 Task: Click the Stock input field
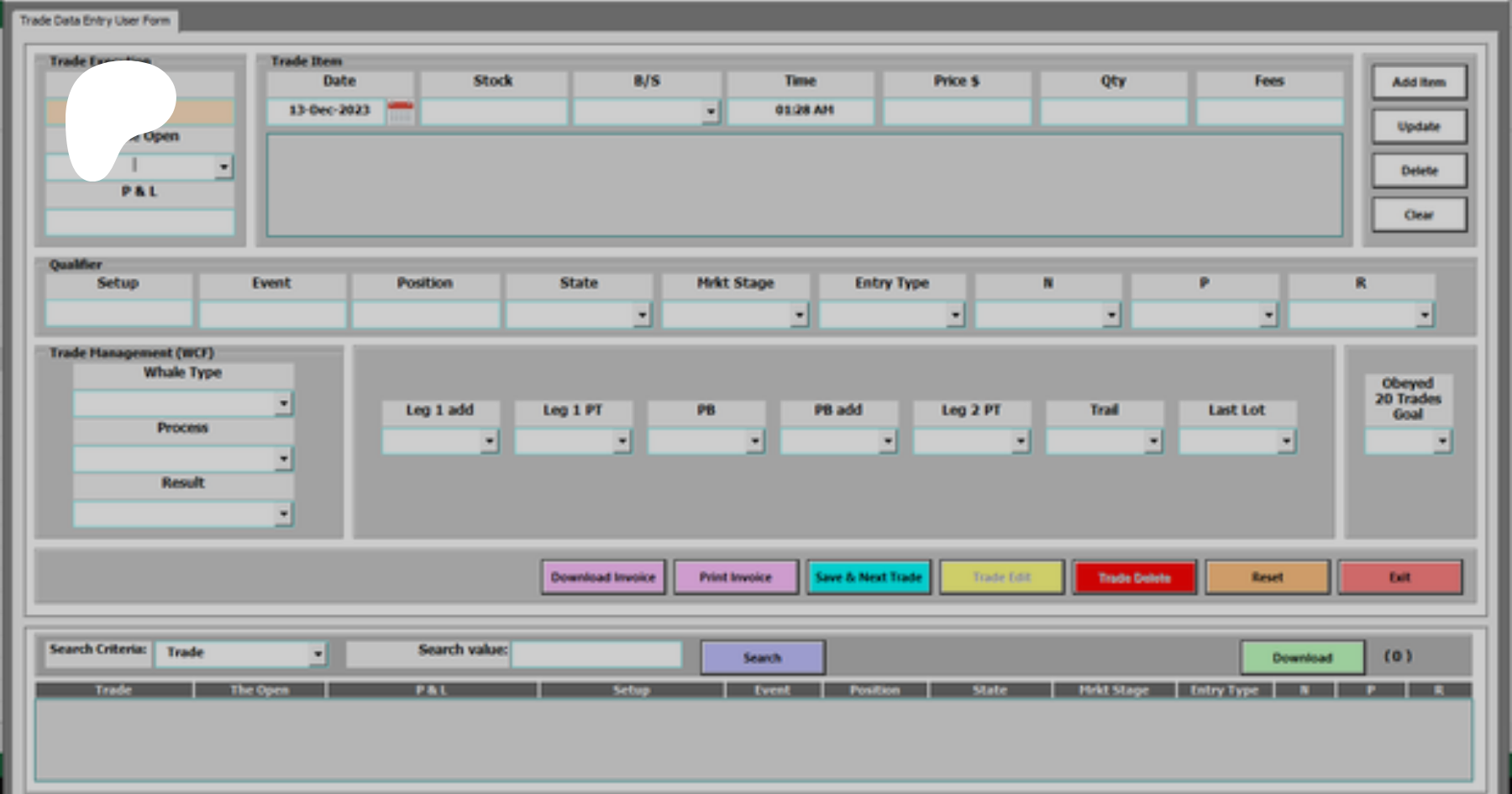494,112
